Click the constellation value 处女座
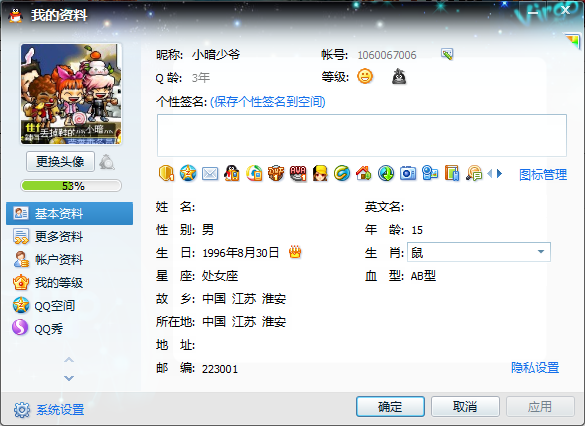The height and width of the screenshot is (426, 585). (220, 276)
